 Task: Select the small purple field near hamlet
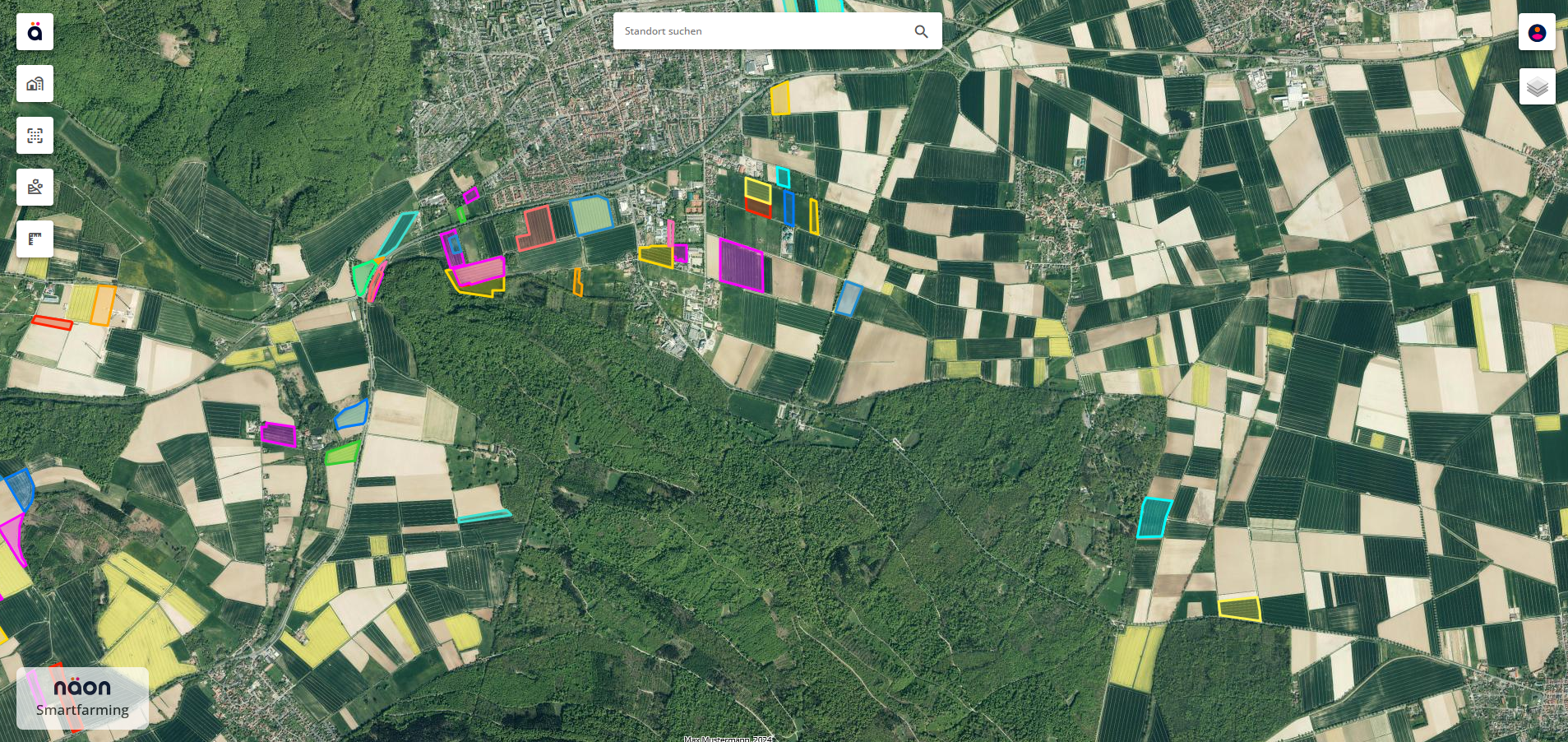(x=278, y=434)
